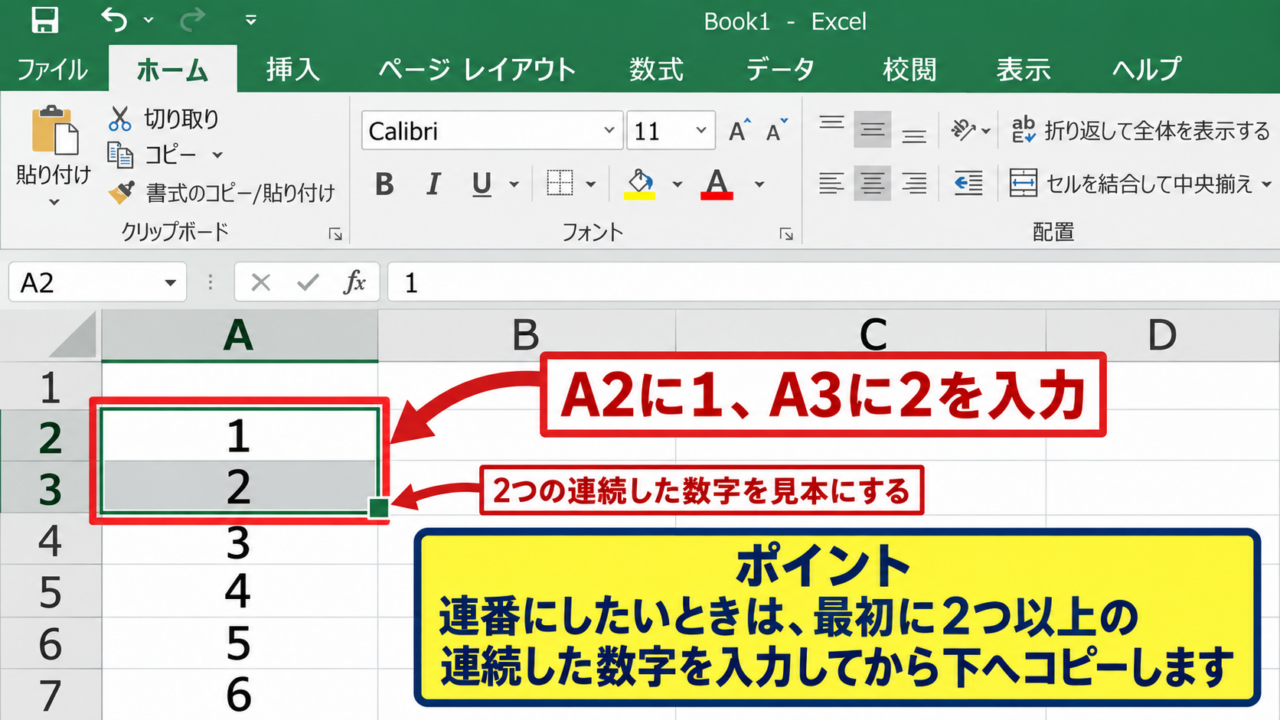Toggle center horizontal alignment
Screen dimensions: 1280x720
pyautogui.click(x=873, y=182)
